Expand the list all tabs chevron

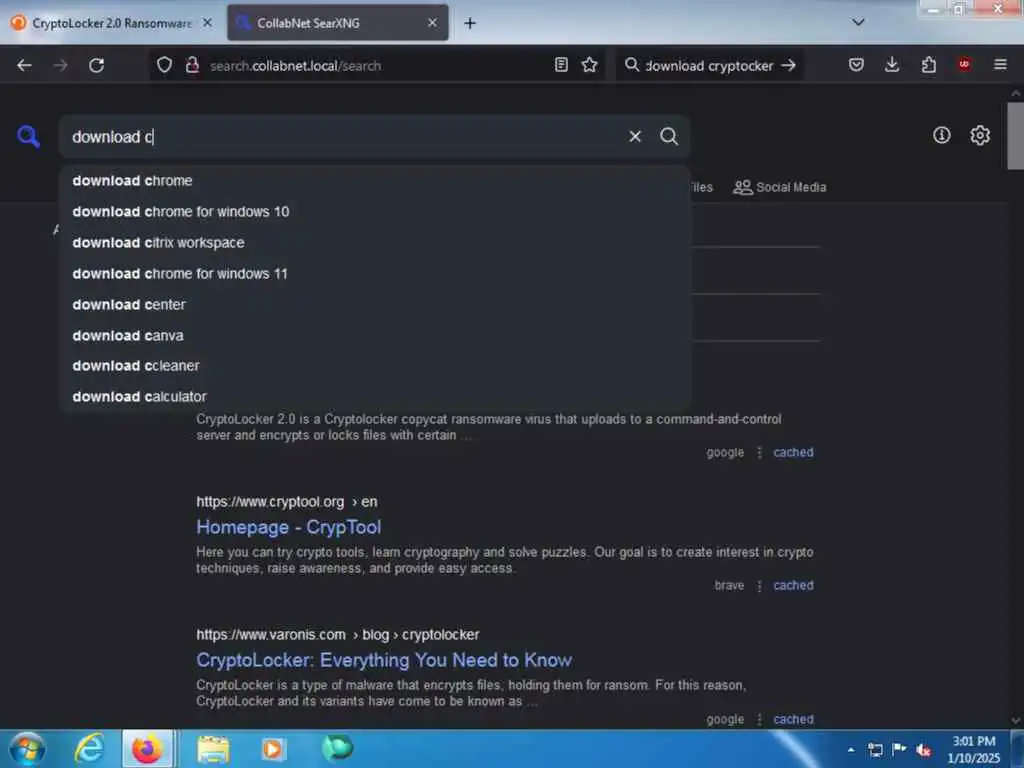858,22
